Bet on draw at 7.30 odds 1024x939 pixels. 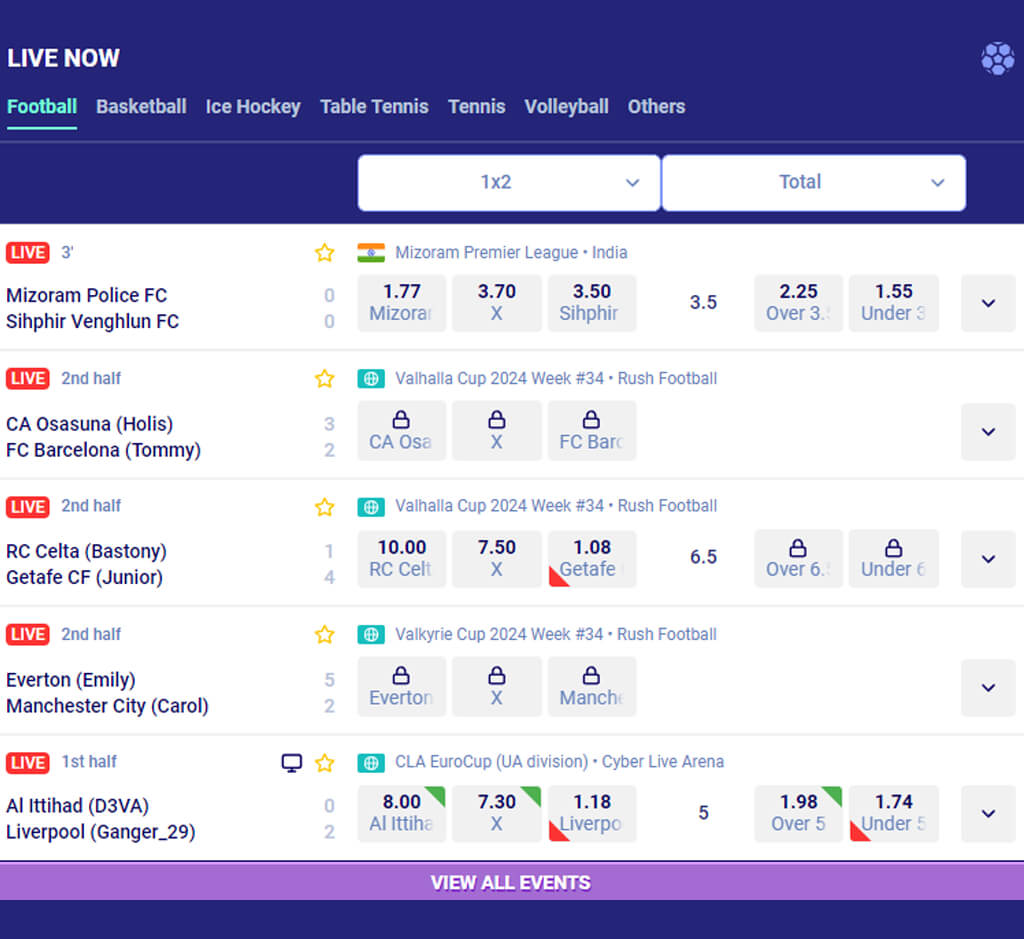(496, 814)
